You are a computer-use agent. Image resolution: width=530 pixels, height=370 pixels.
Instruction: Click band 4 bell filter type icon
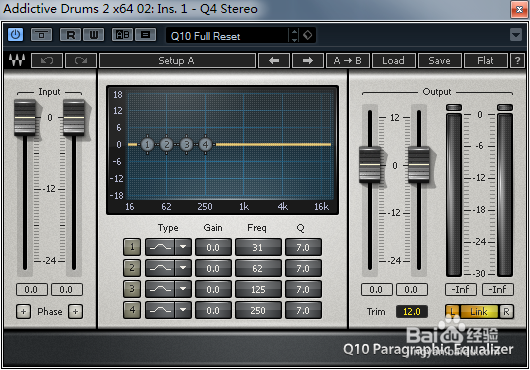[x=160, y=310]
